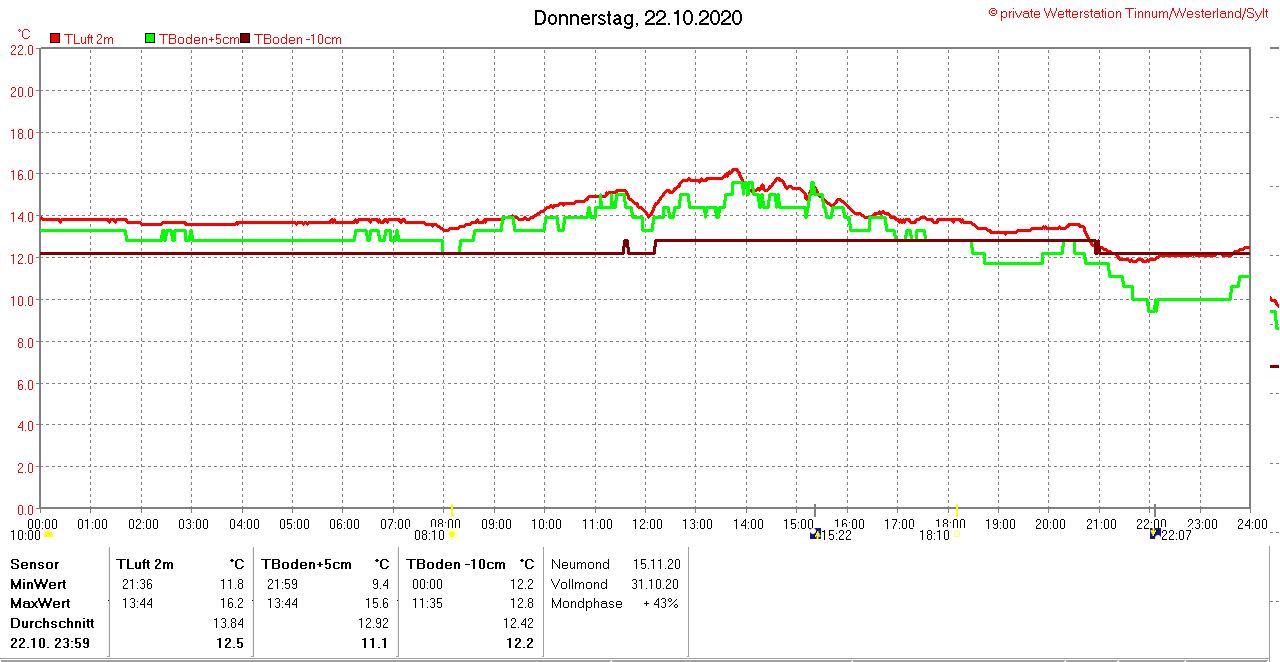Click the yellow icon beside 10:00
Image resolution: width=1280 pixels, height=662 pixels.
click(48, 535)
